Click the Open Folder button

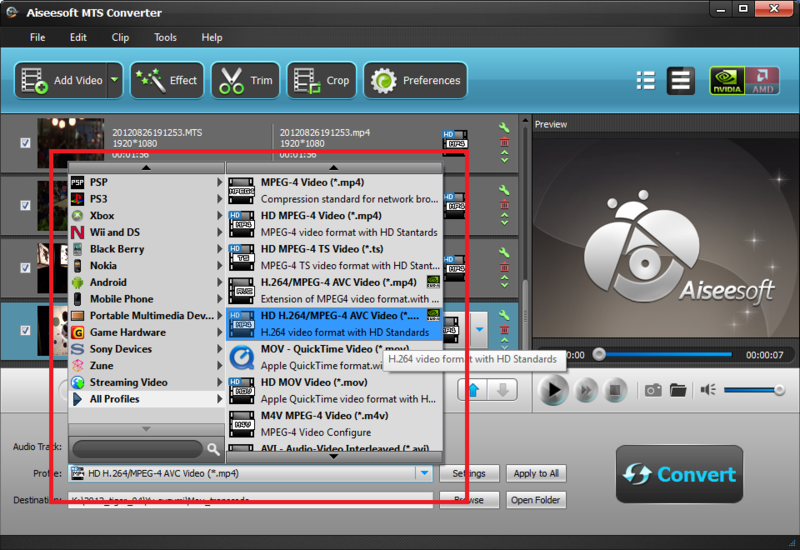[x=536, y=500]
